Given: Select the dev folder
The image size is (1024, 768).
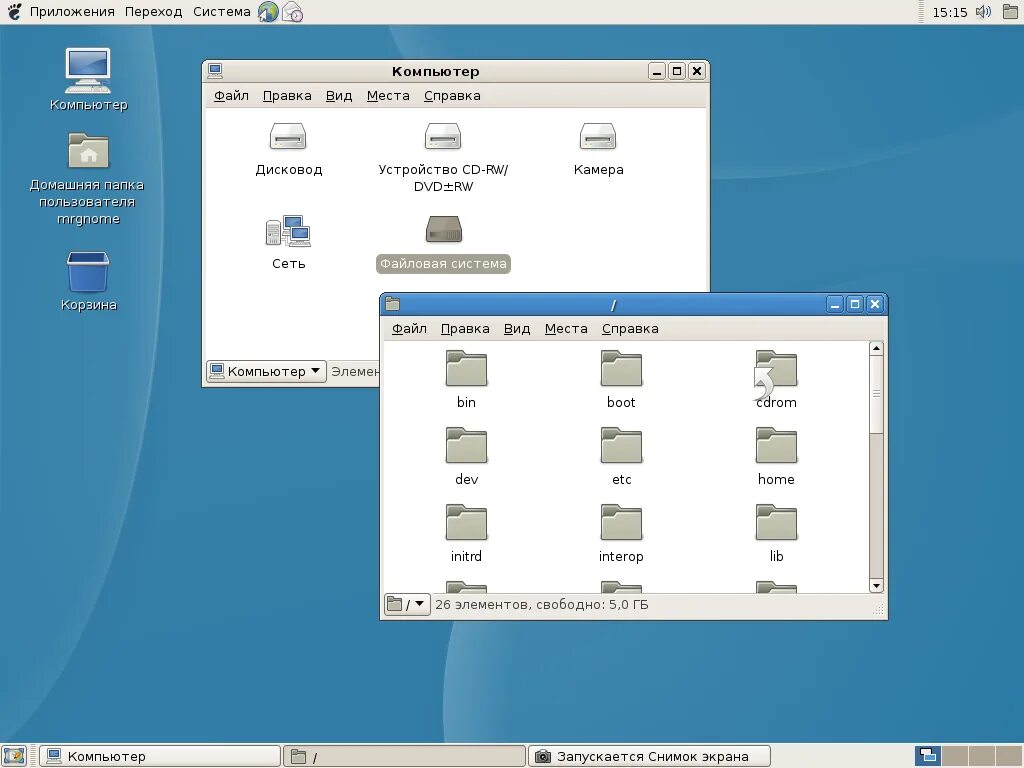Looking at the screenshot, I should point(466,446).
